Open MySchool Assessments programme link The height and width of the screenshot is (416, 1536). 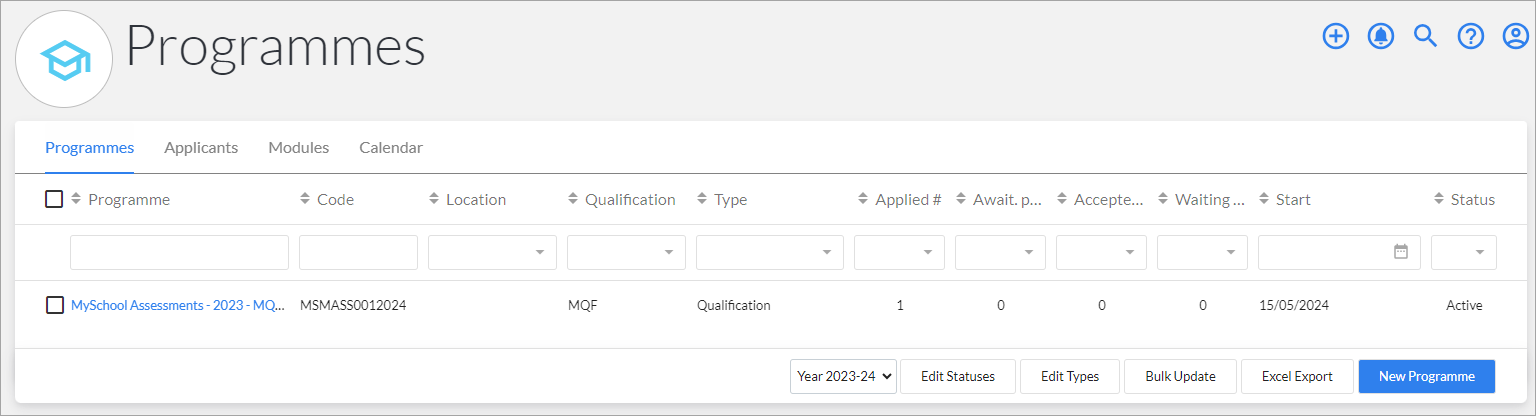[179, 305]
